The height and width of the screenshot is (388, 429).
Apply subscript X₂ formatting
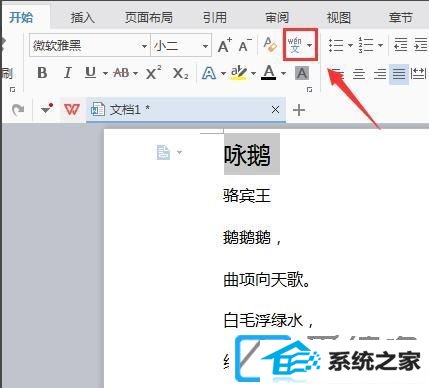click(181, 73)
